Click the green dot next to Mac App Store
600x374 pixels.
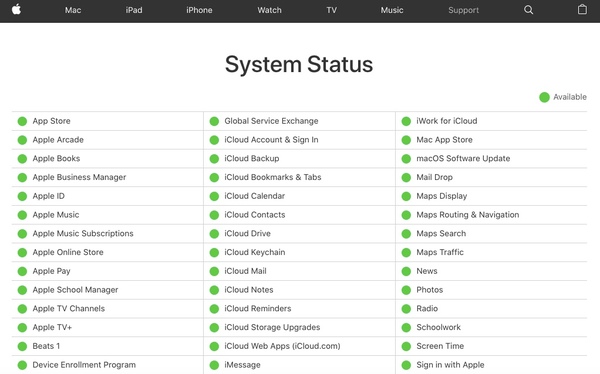pyautogui.click(x=406, y=140)
